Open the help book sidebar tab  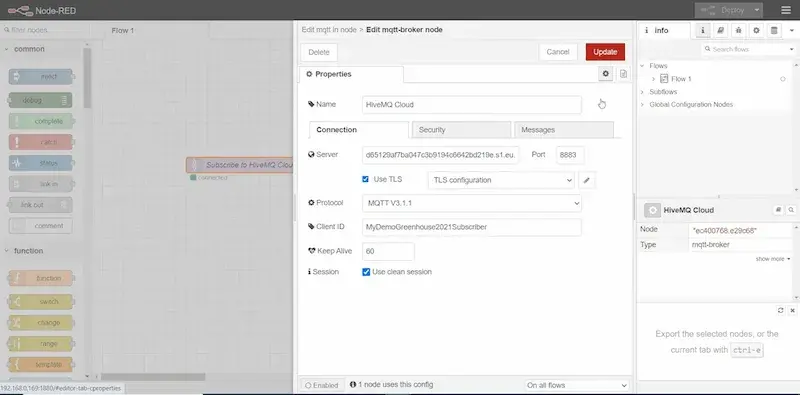coord(720,30)
